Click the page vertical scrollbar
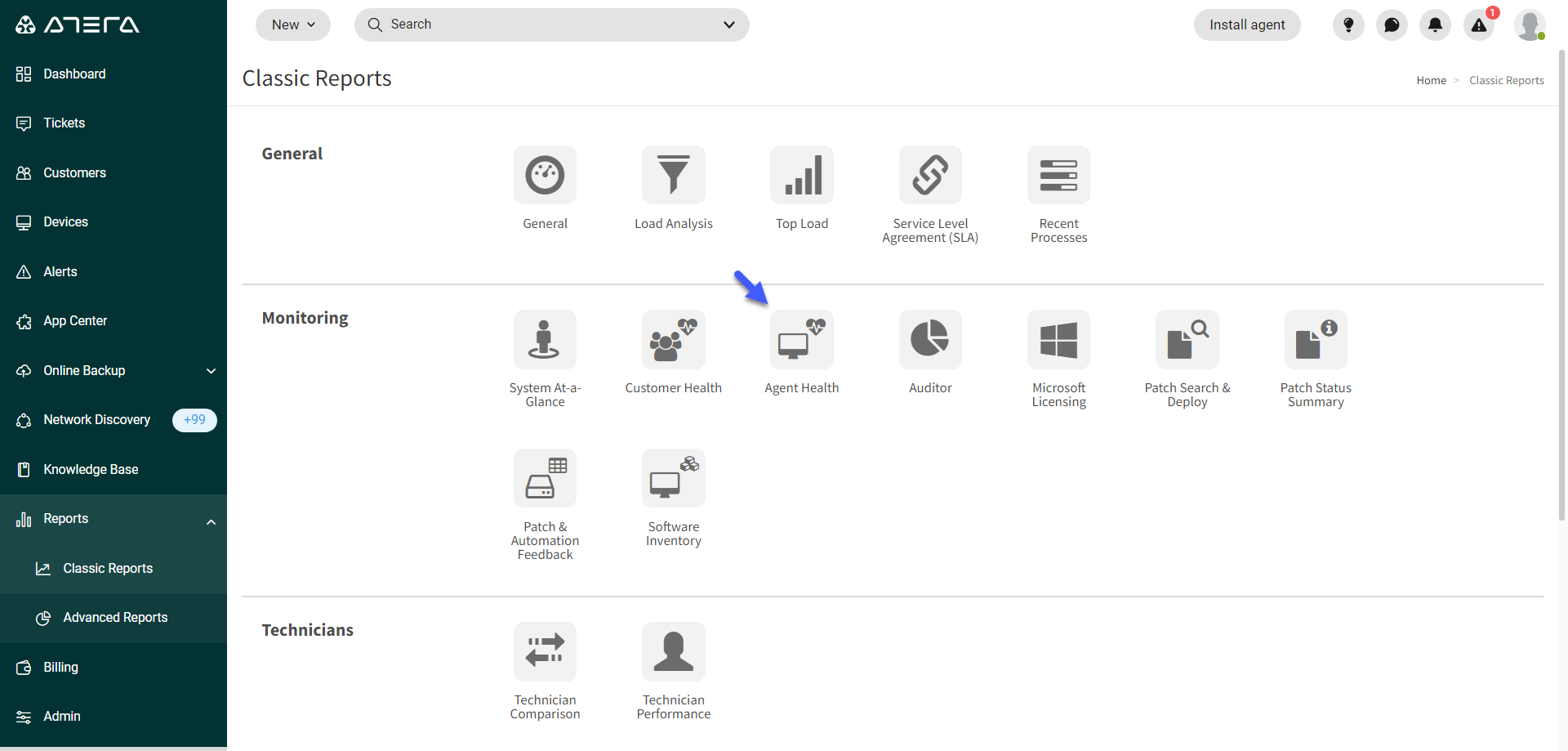This screenshot has height=751, width=1568. click(1562, 284)
